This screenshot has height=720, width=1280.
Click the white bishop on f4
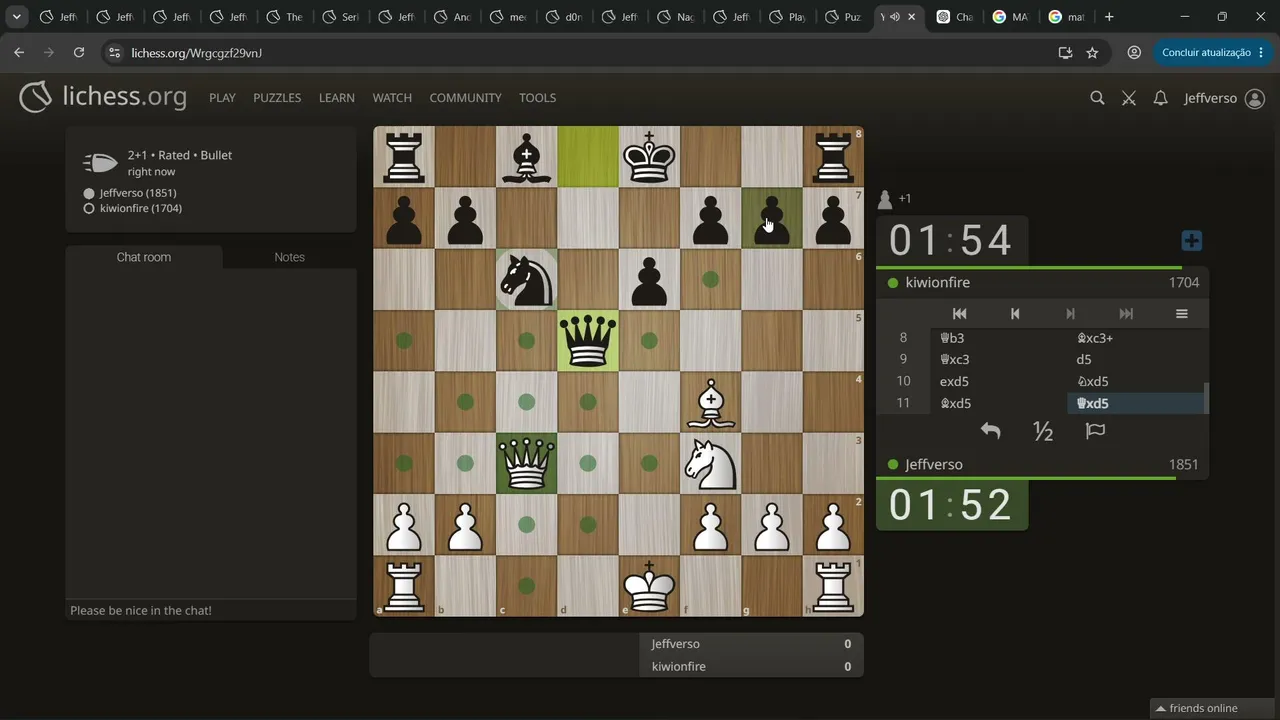711,402
